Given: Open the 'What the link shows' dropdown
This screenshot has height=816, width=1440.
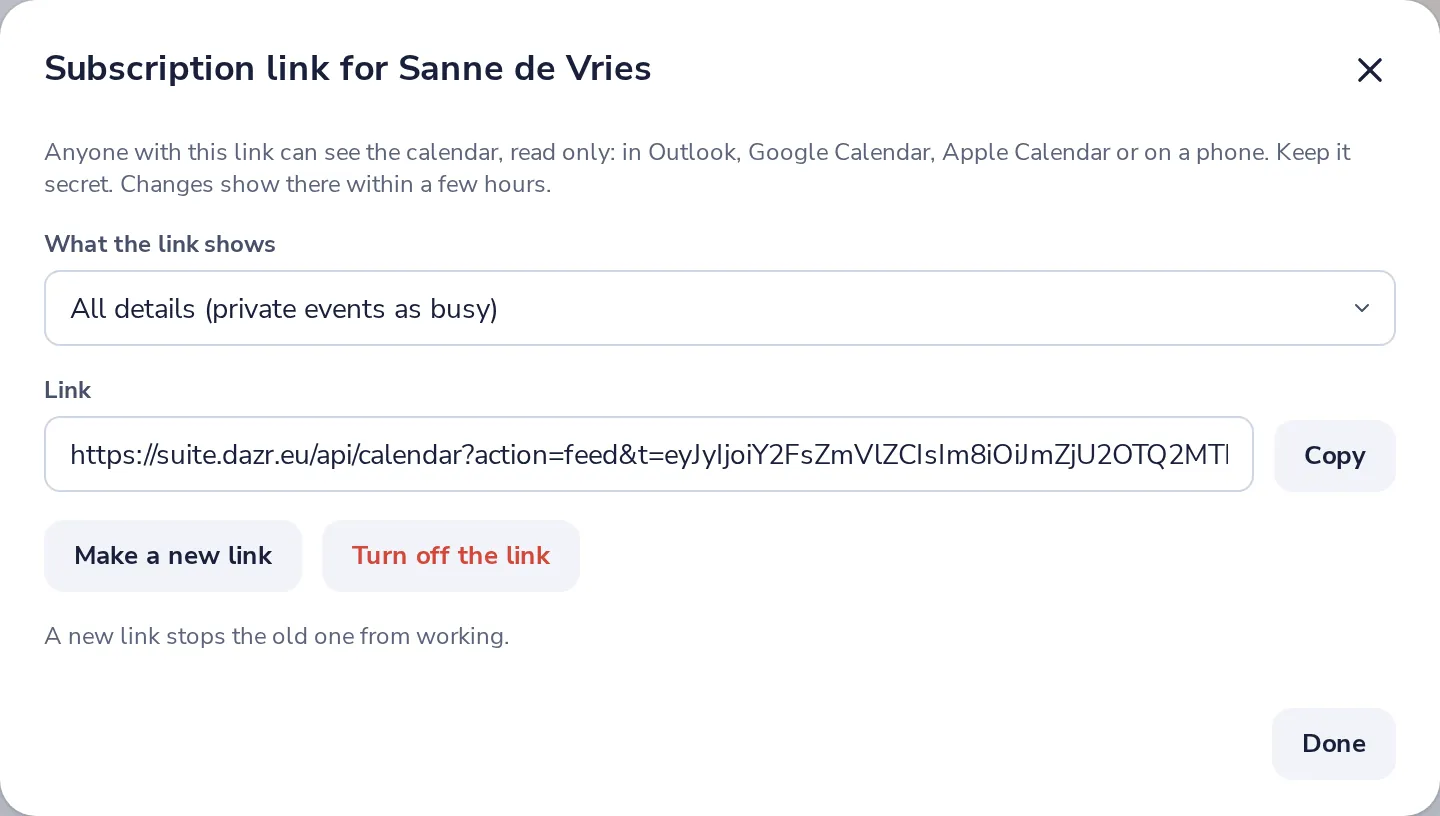Looking at the screenshot, I should [x=720, y=308].
